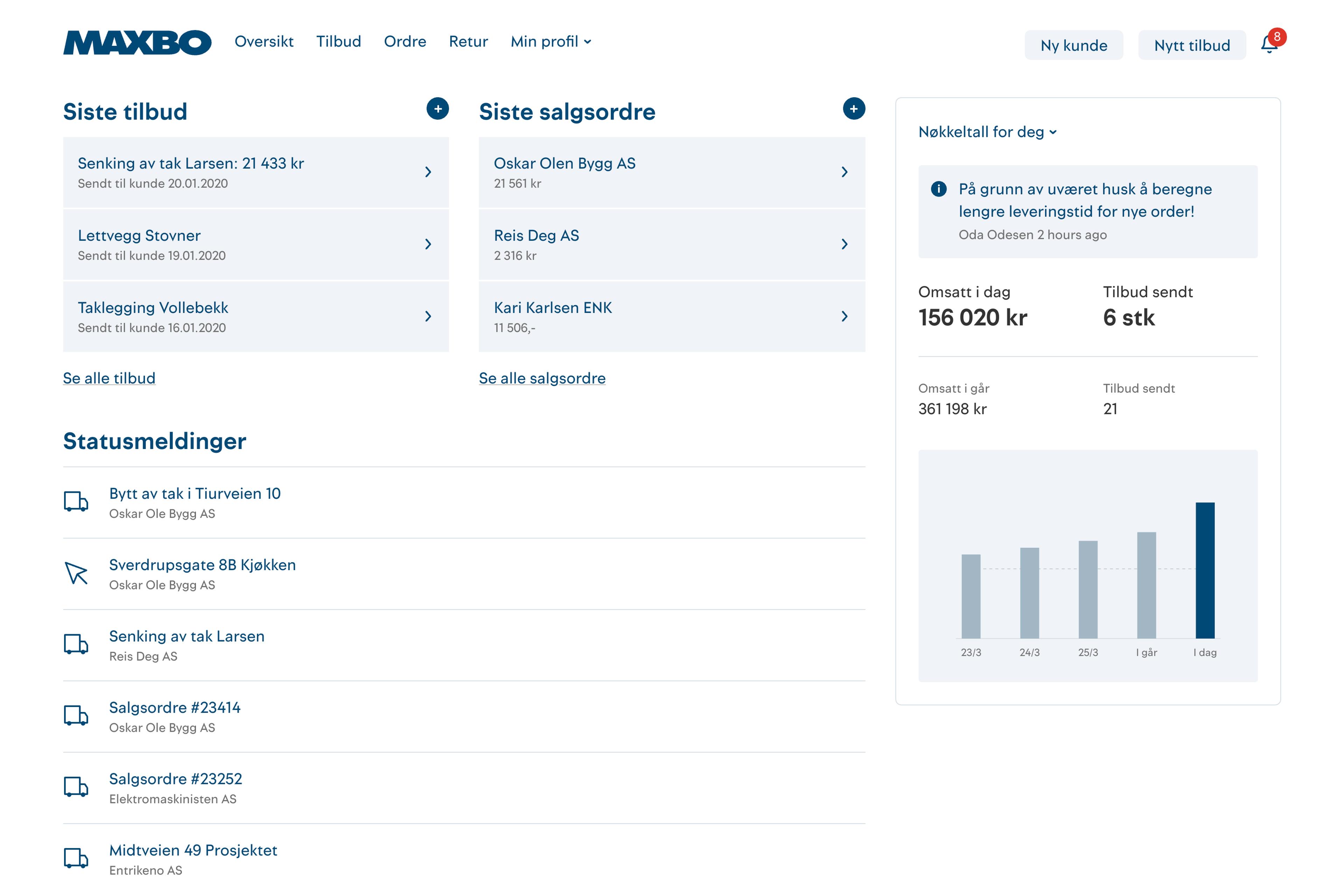Click the MAXBO logo
Screen dimensions: 1344x896
pyautogui.click(x=137, y=42)
